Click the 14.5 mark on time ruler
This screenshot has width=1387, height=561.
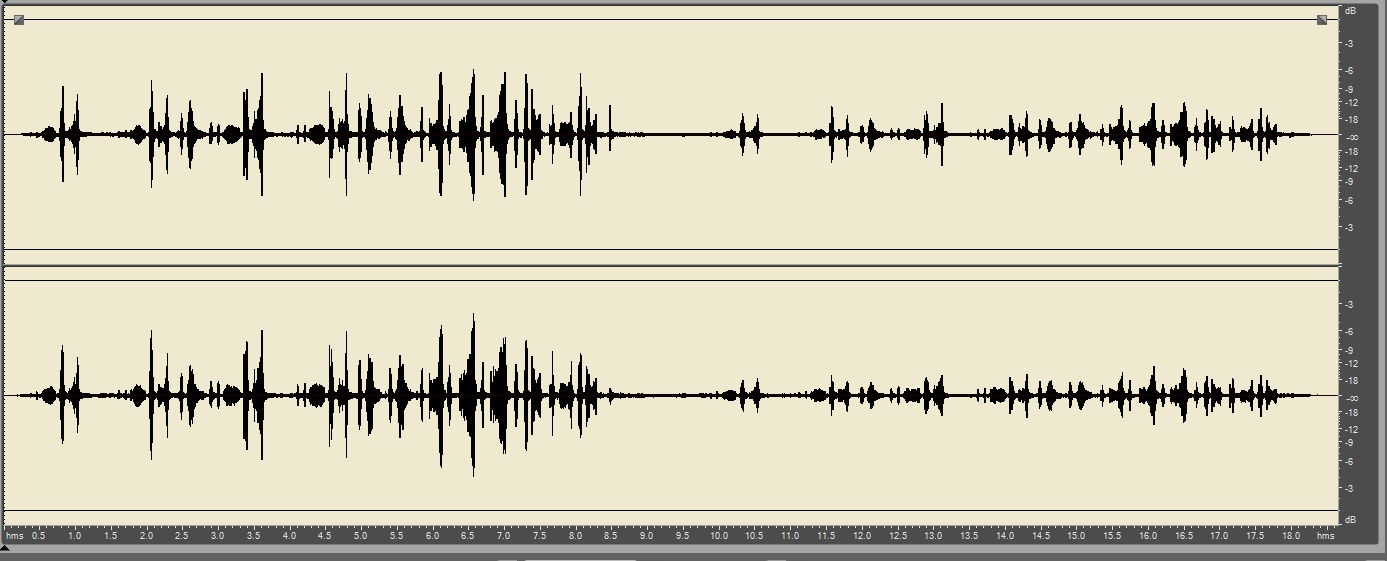[x=1040, y=536]
